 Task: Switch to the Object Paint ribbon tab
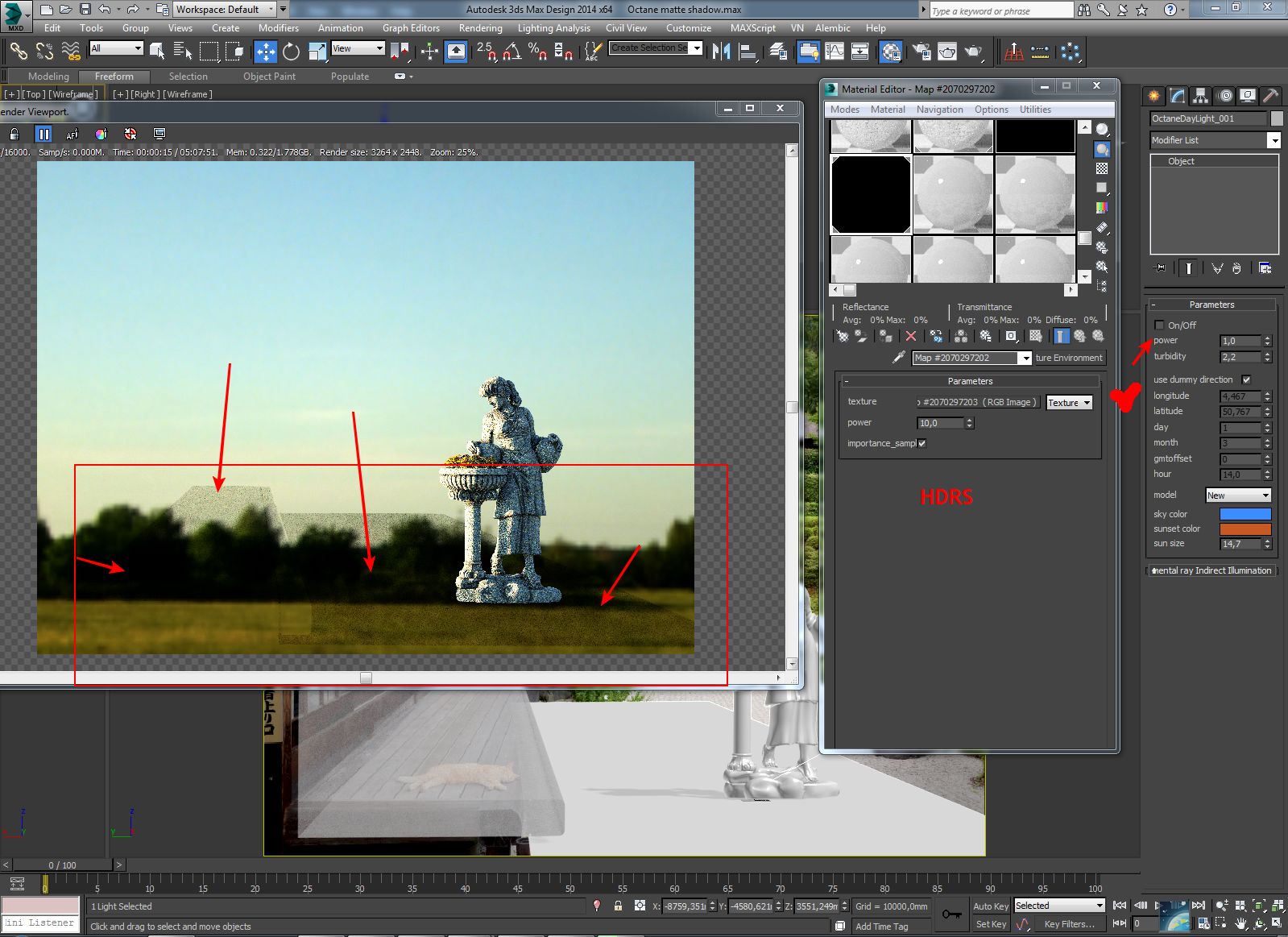(x=269, y=77)
